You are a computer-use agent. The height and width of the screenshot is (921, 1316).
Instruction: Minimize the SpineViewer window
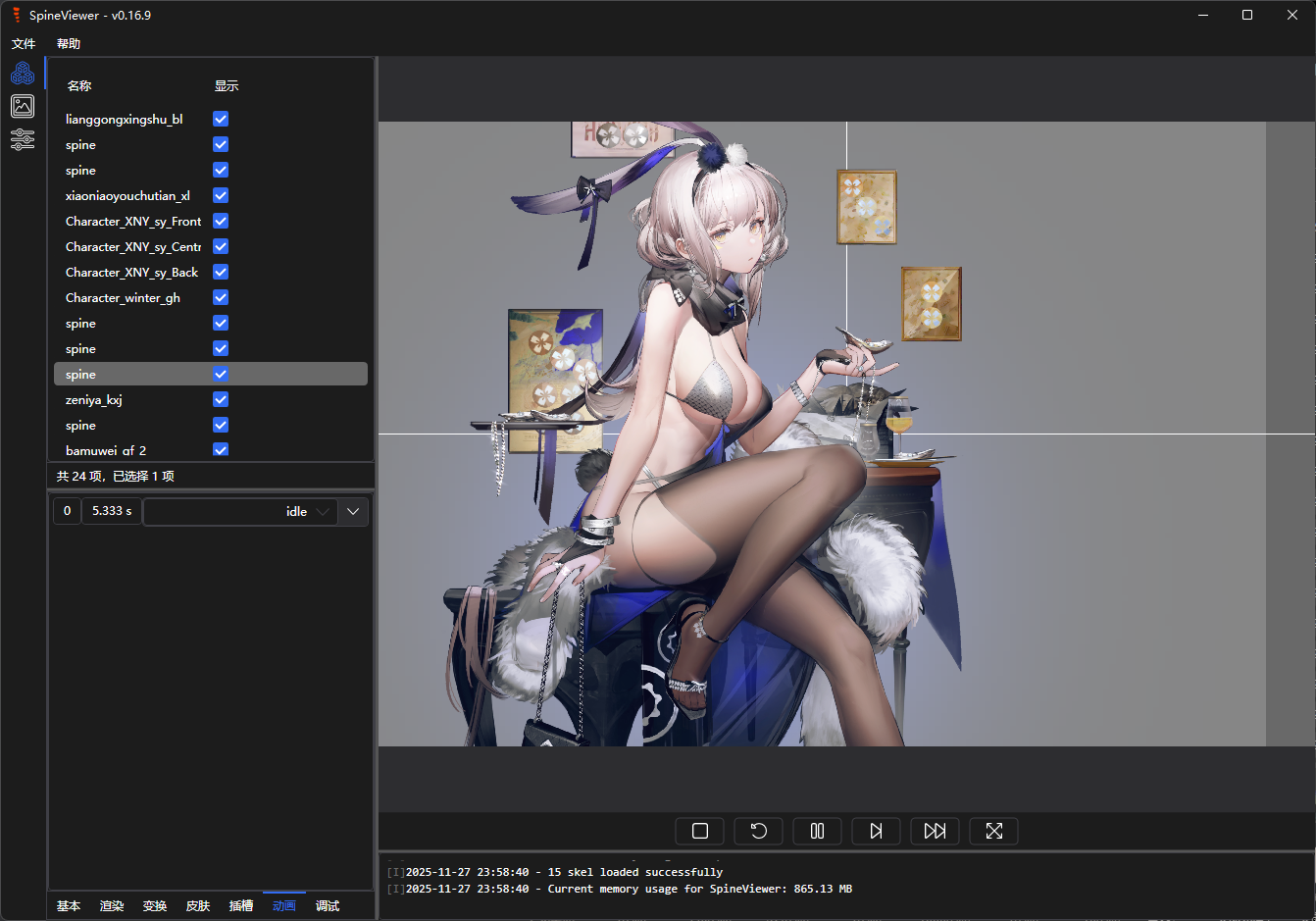click(1202, 15)
